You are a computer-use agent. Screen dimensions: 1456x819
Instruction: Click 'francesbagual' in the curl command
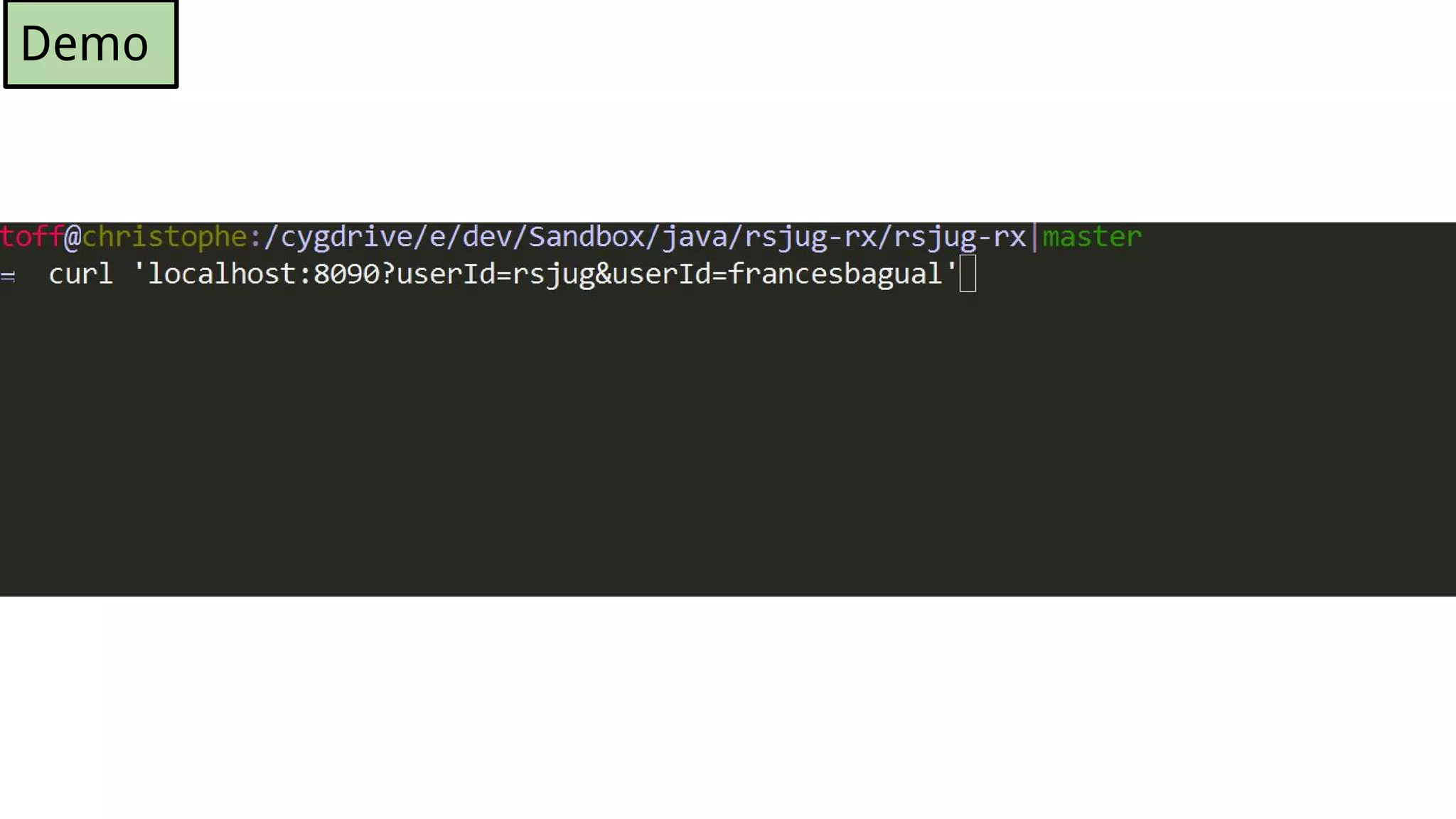(836, 274)
